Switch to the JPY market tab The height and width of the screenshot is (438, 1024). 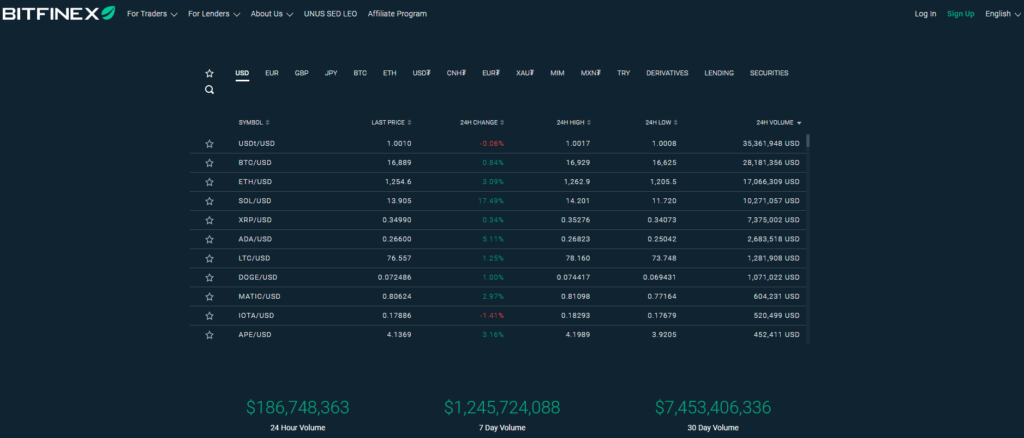331,73
